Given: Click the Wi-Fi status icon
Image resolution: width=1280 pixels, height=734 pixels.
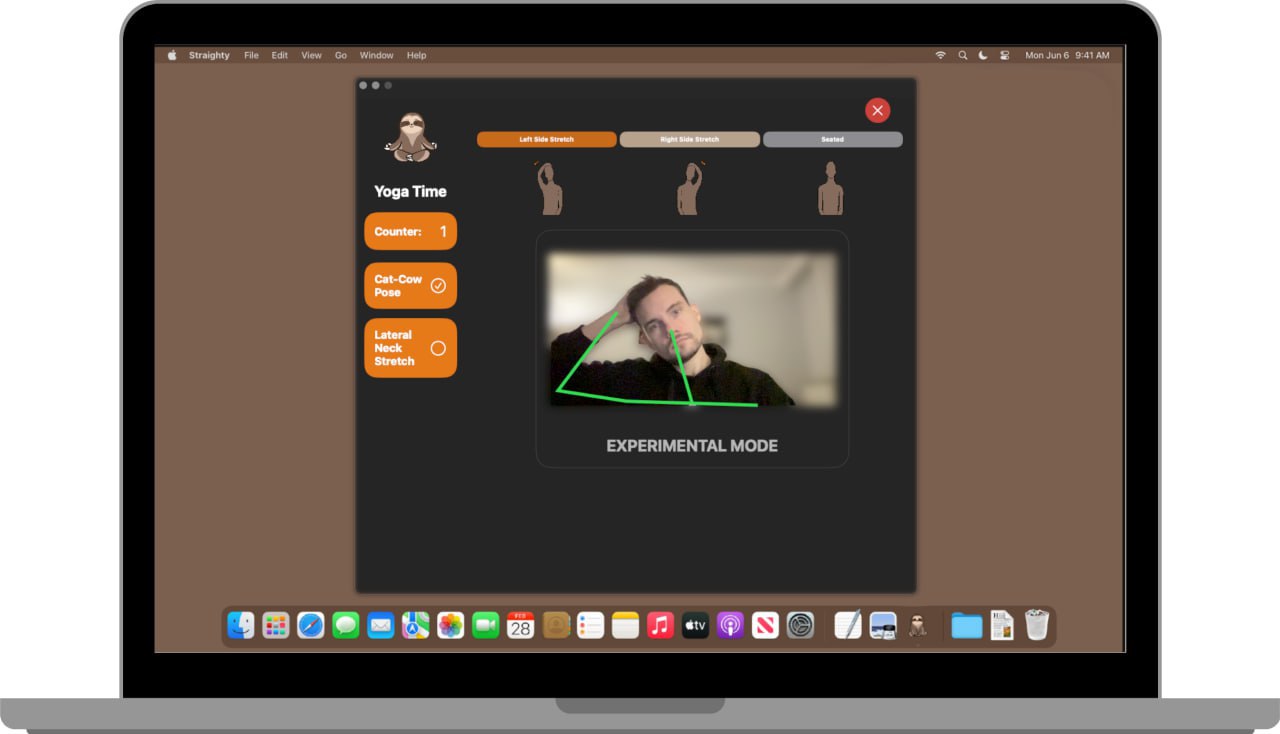Looking at the screenshot, I should coord(940,55).
